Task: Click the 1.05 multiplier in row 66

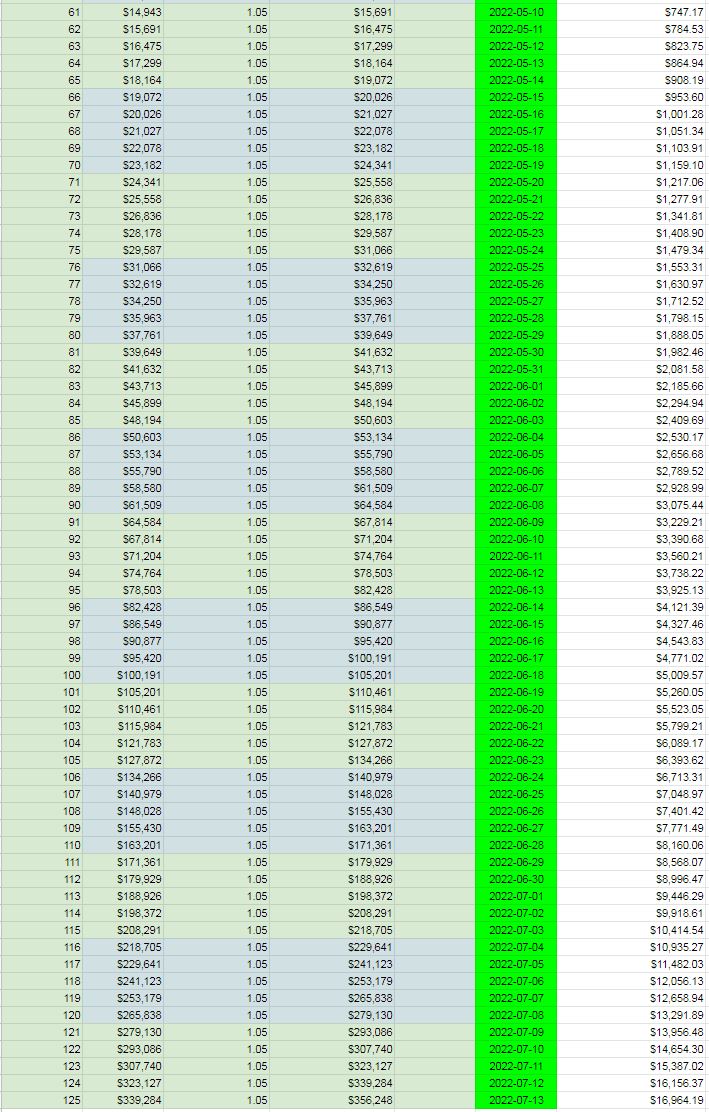Action: point(257,97)
